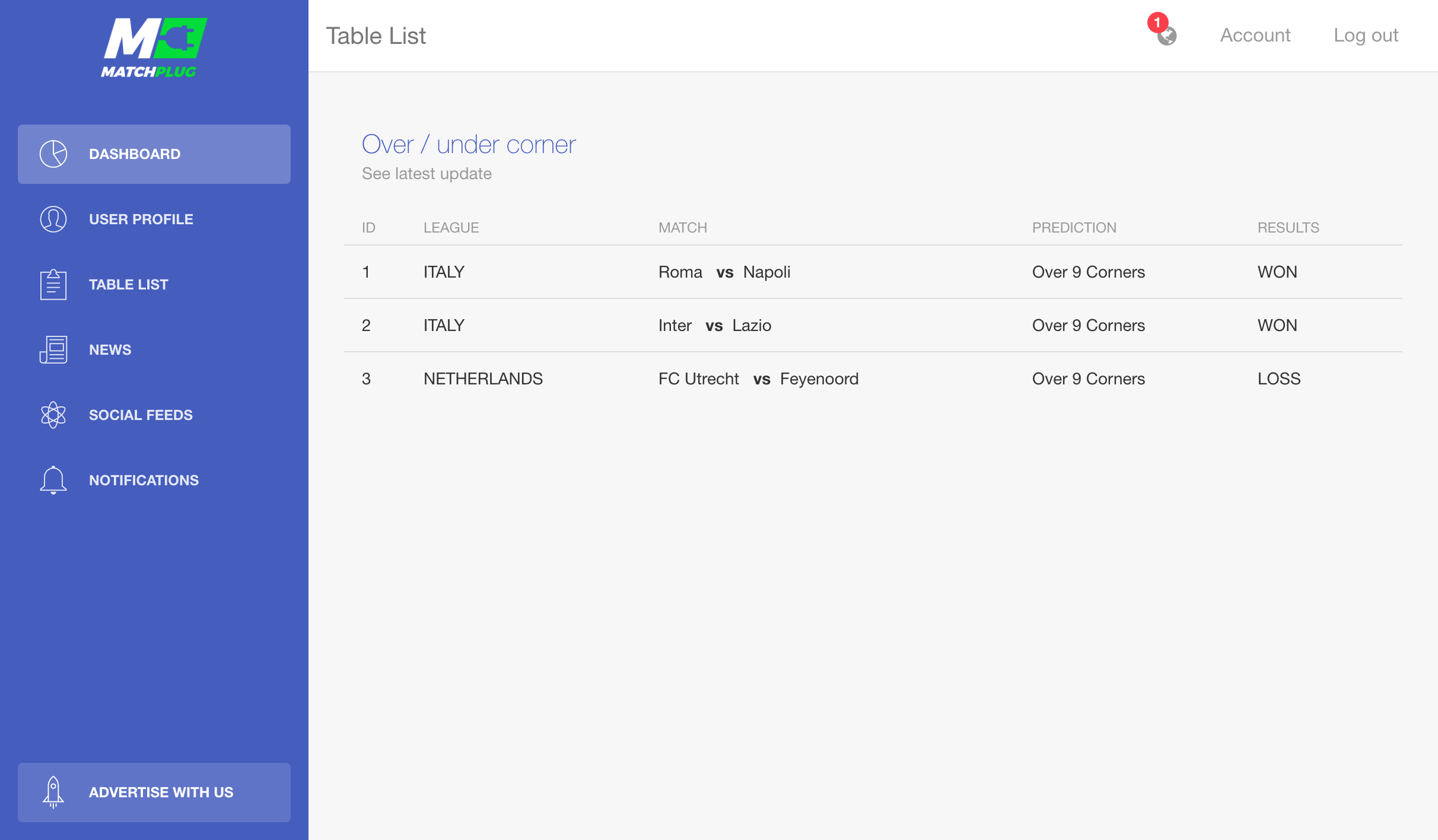Click ID 1 in the first row

pyautogui.click(x=366, y=272)
